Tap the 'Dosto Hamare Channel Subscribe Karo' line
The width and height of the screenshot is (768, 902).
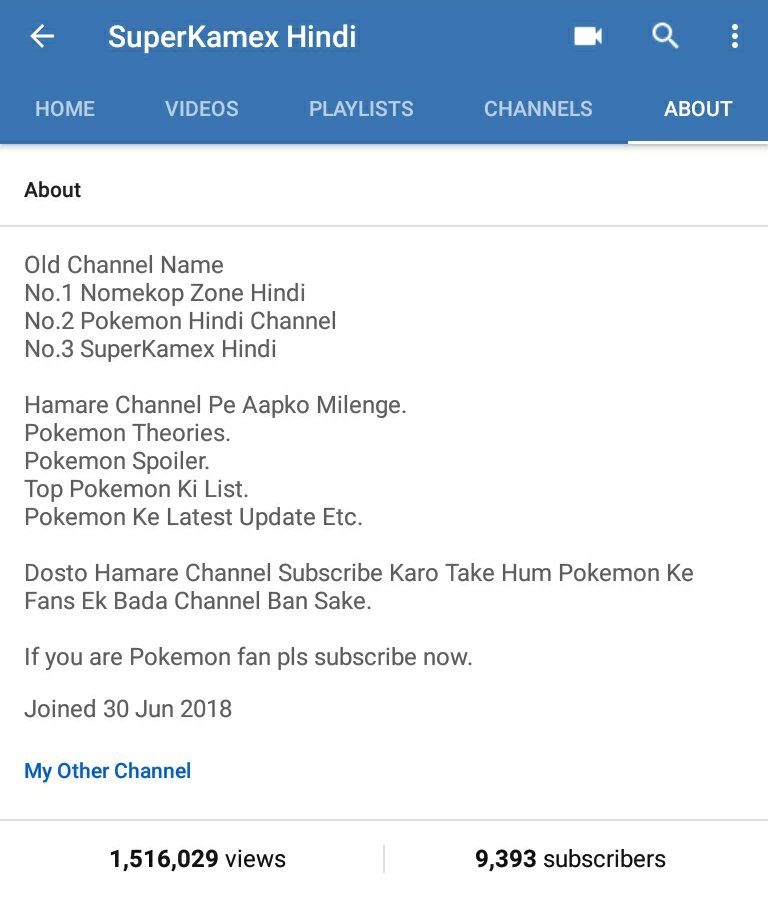[359, 573]
